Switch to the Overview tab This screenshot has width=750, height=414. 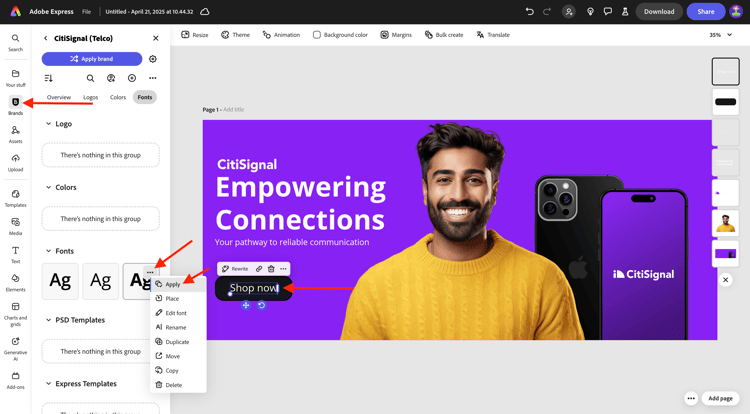(59, 97)
